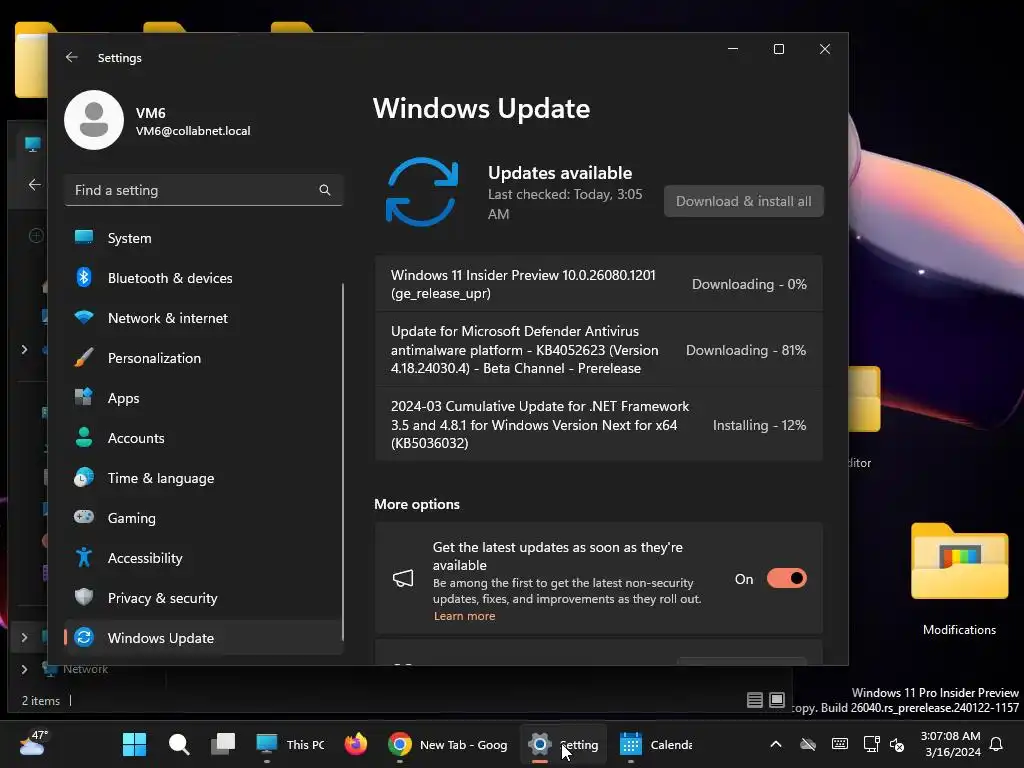1024x768 pixels.
Task: Select the .NET Framework cumulative update row
Action: 598,424
